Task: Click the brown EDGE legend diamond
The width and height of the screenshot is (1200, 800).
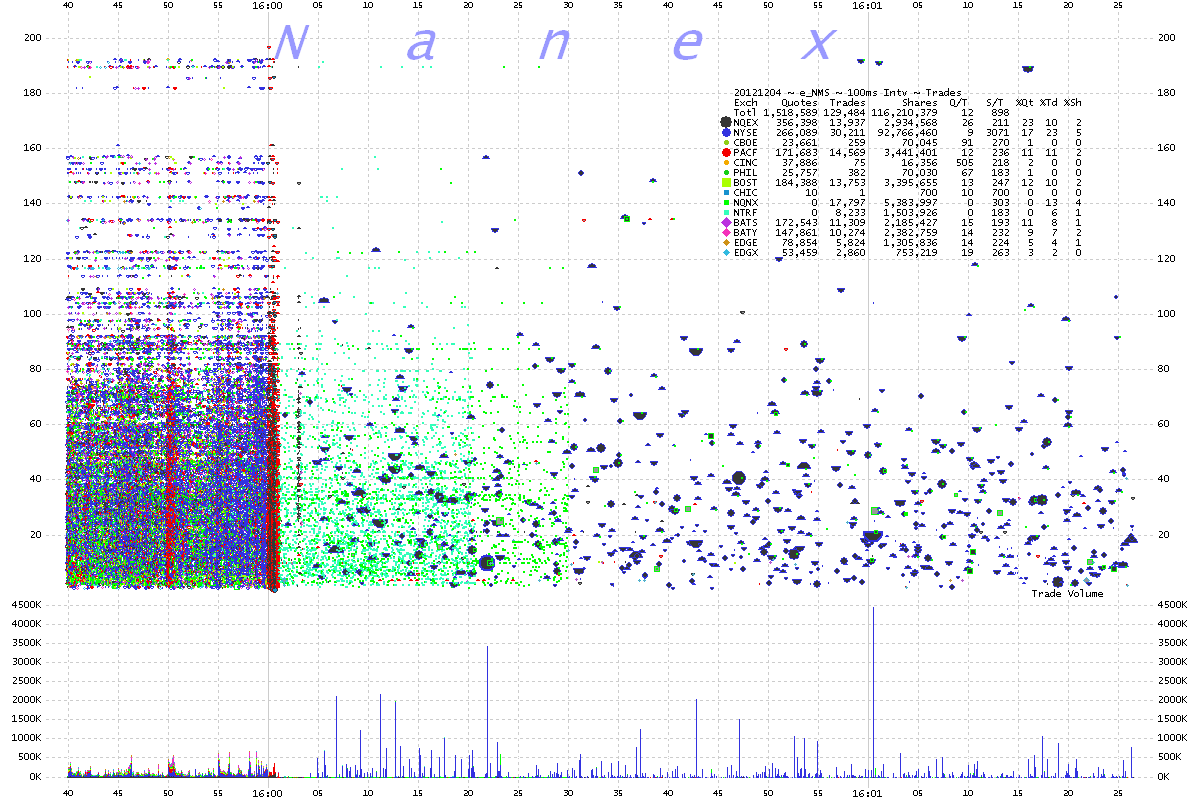Action: tap(725, 242)
